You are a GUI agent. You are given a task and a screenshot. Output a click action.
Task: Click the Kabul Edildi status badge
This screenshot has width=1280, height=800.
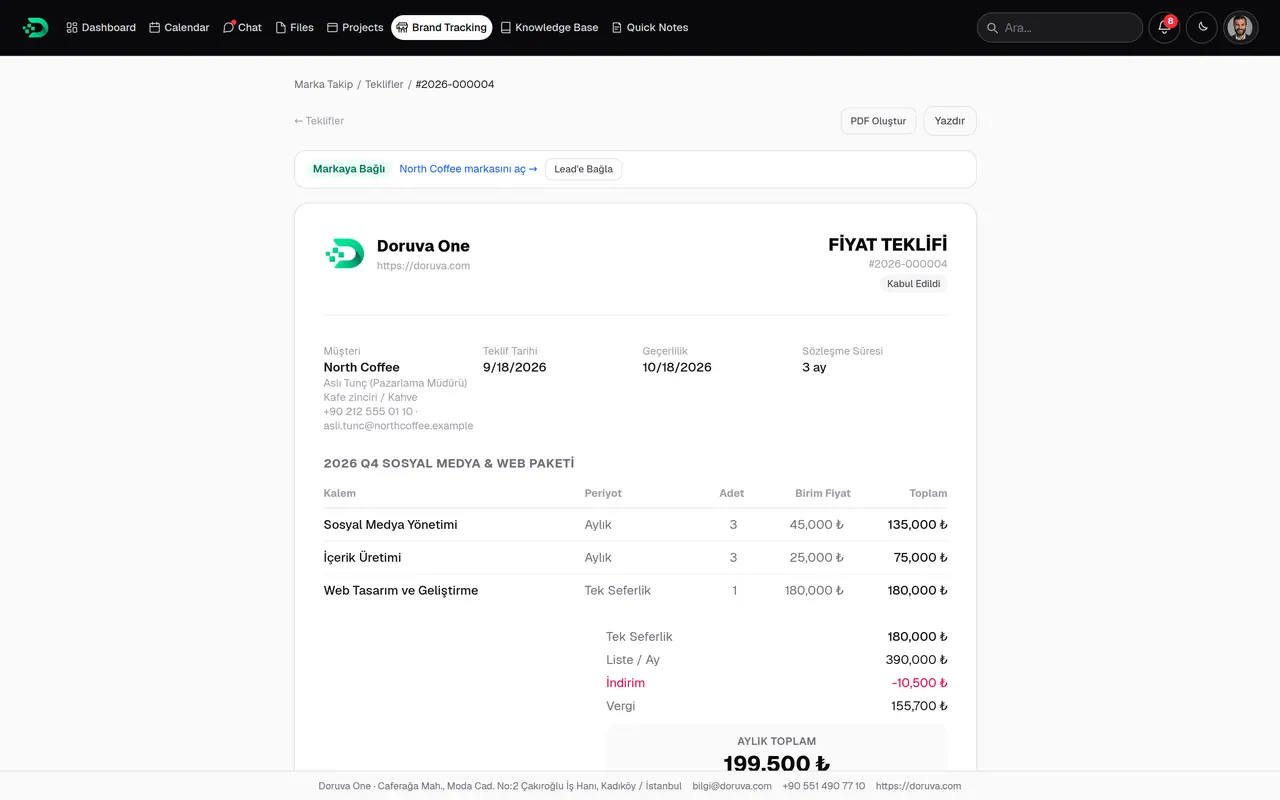(914, 284)
